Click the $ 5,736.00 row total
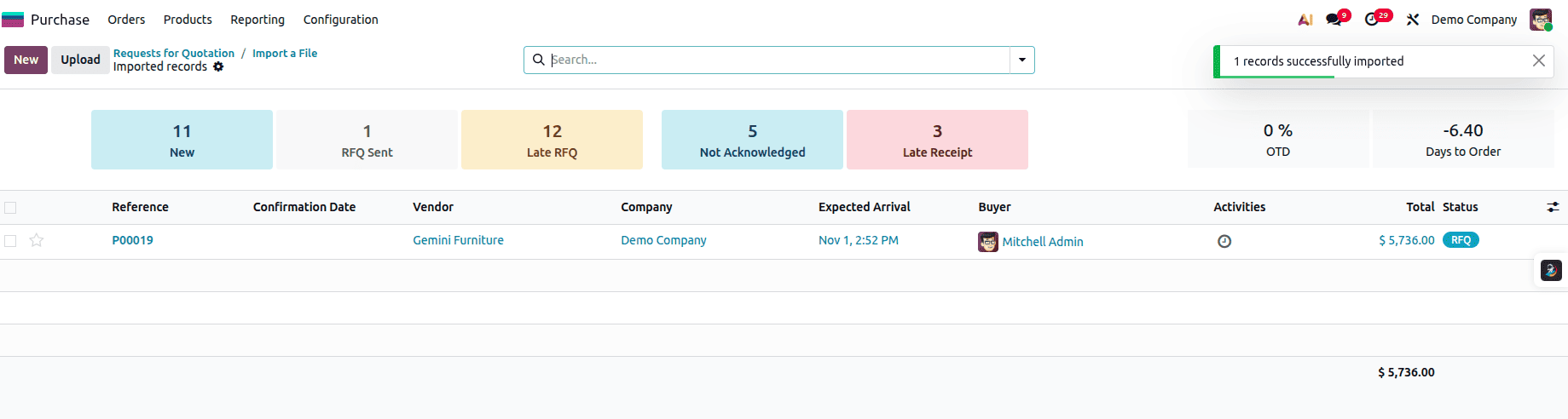 coord(1406,240)
